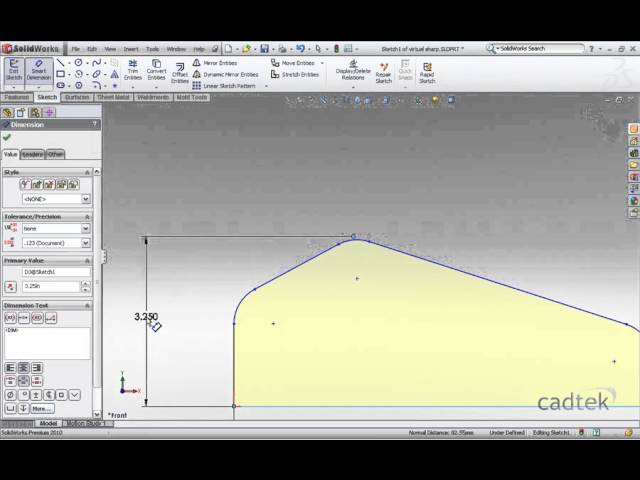Toggle left justify dimension text
Image resolution: width=640 pixels, height=480 pixels.
tap(10, 368)
